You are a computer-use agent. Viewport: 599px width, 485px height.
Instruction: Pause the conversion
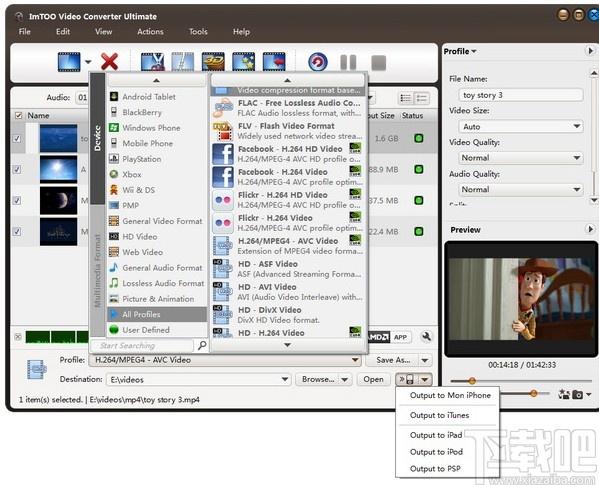[x=348, y=62]
